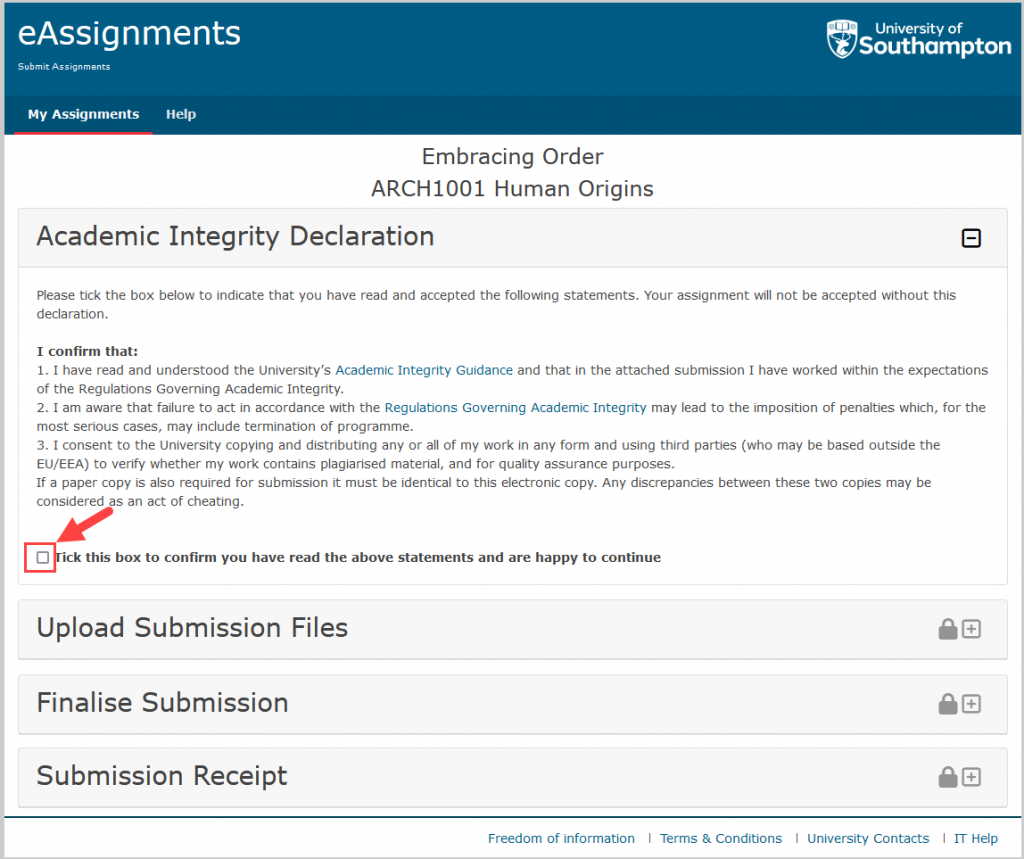Expand the Submission Receipt plus icon
This screenshot has width=1024, height=859.
point(971,777)
